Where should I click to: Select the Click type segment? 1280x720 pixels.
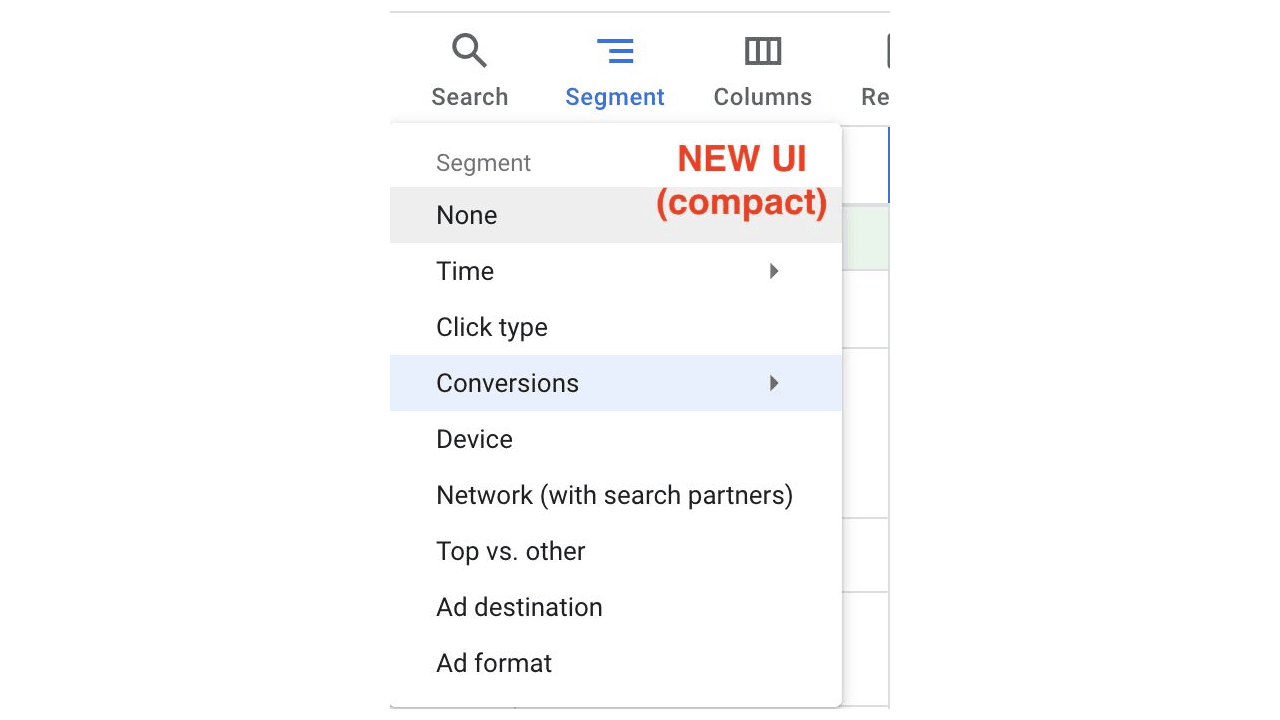click(616, 327)
